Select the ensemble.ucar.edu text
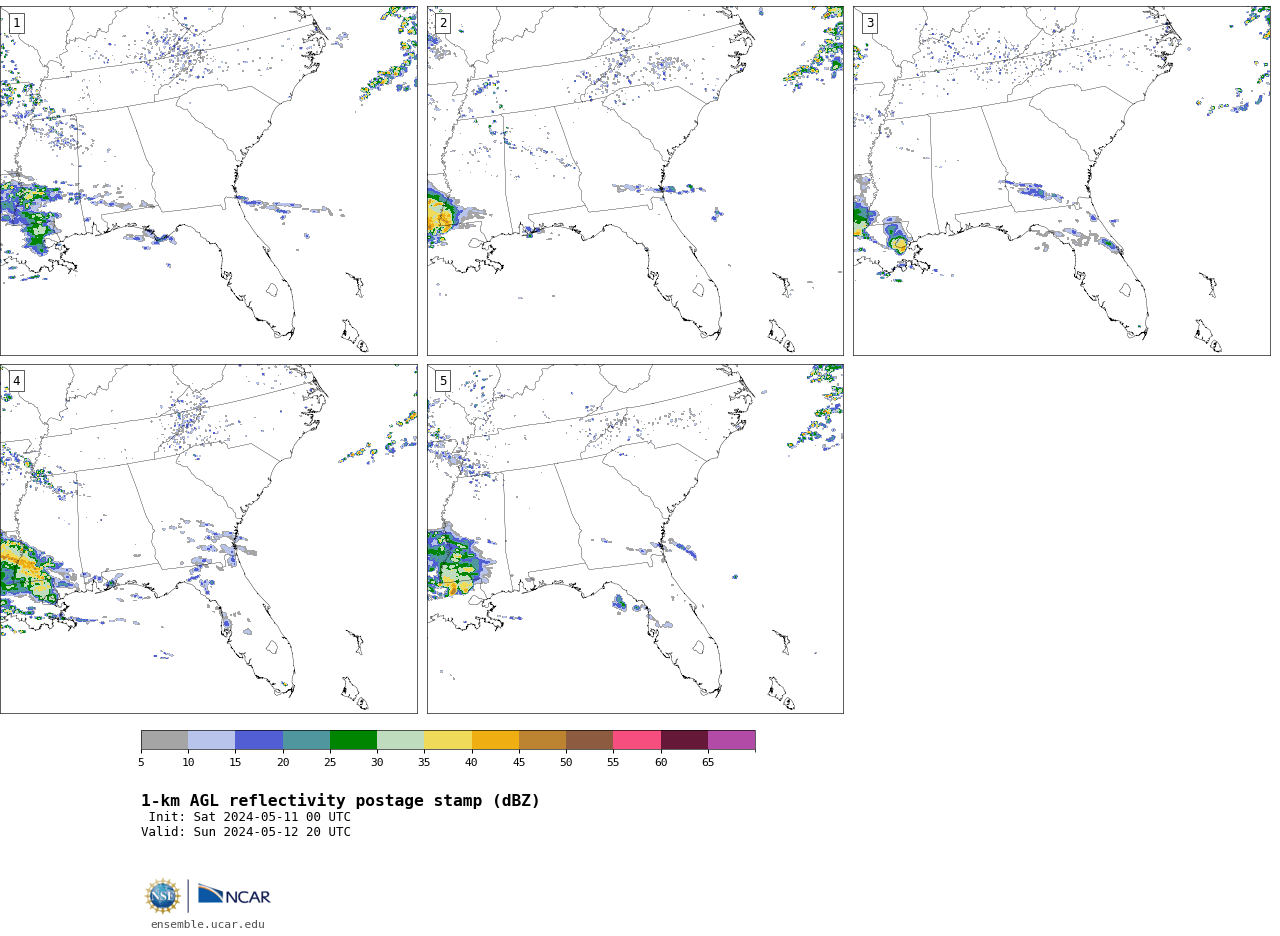This screenshot has width=1280, height=936. [208, 925]
